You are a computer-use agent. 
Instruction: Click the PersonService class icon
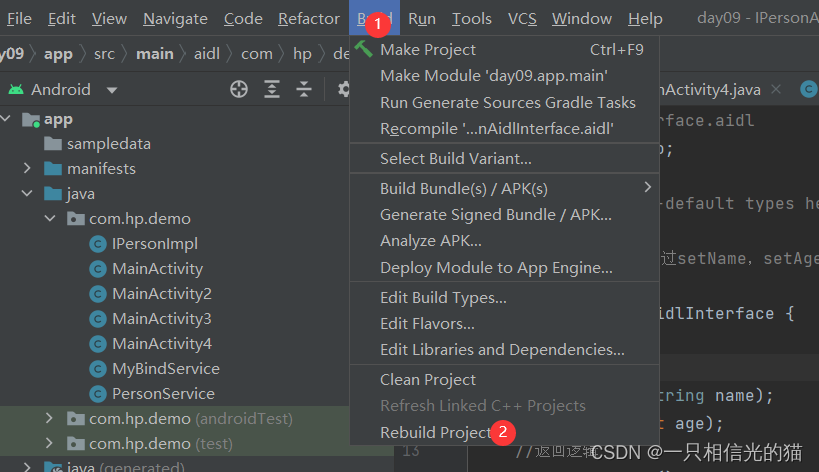(x=97, y=394)
